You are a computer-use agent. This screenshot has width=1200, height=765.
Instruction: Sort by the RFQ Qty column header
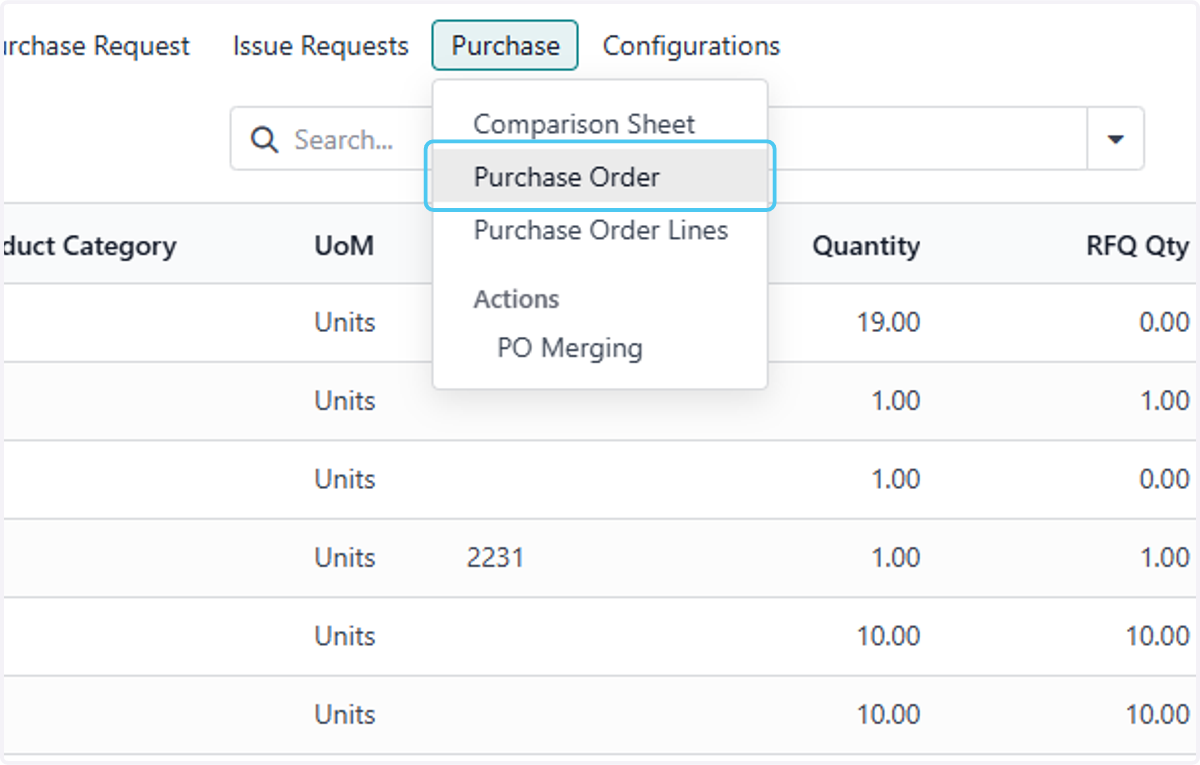[x=1138, y=245]
